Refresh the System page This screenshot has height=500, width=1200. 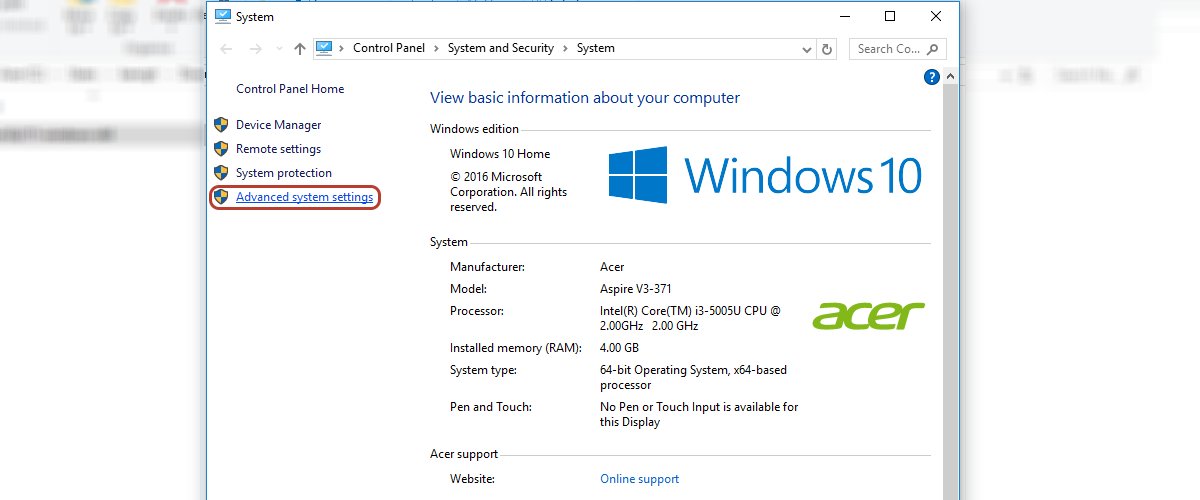[827, 48]
